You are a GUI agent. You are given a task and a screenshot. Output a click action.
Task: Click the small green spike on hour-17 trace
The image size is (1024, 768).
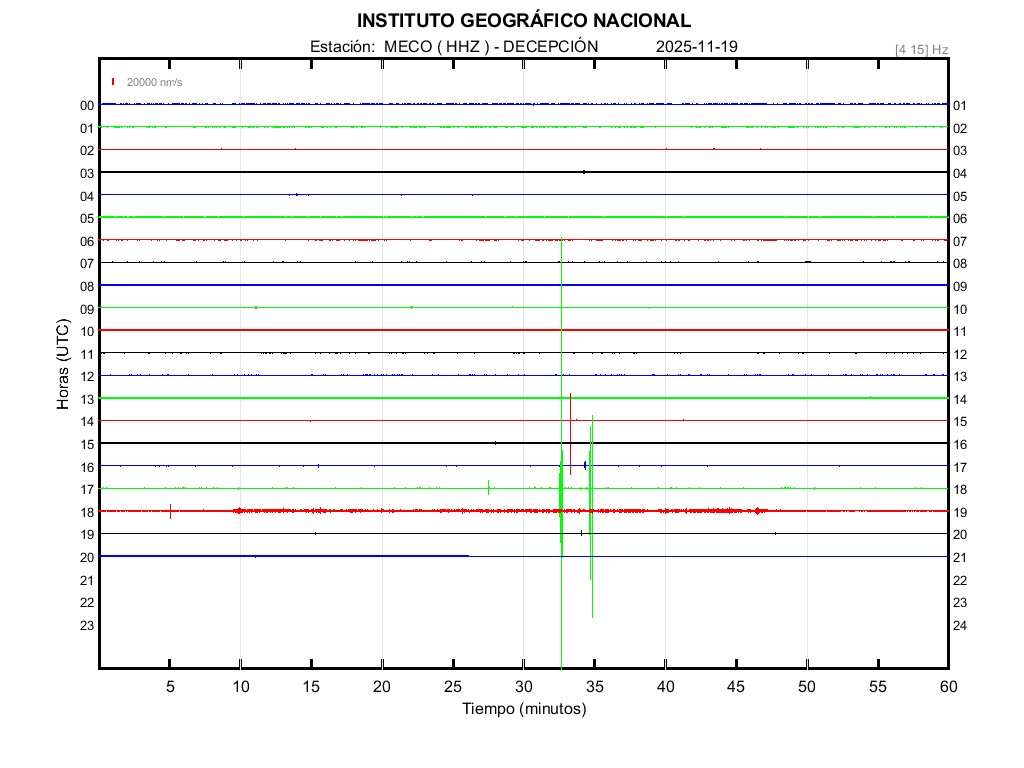point(488,487)
